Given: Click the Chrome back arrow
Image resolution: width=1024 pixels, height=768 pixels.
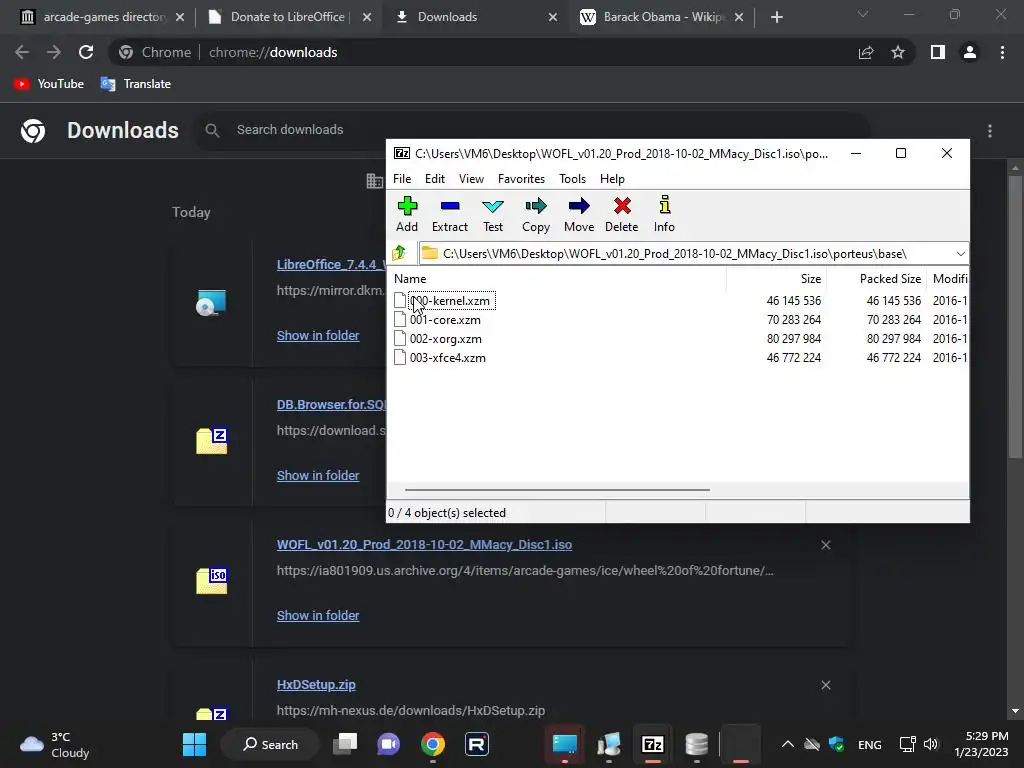Looking at the screenshot, I should point(22,52).
